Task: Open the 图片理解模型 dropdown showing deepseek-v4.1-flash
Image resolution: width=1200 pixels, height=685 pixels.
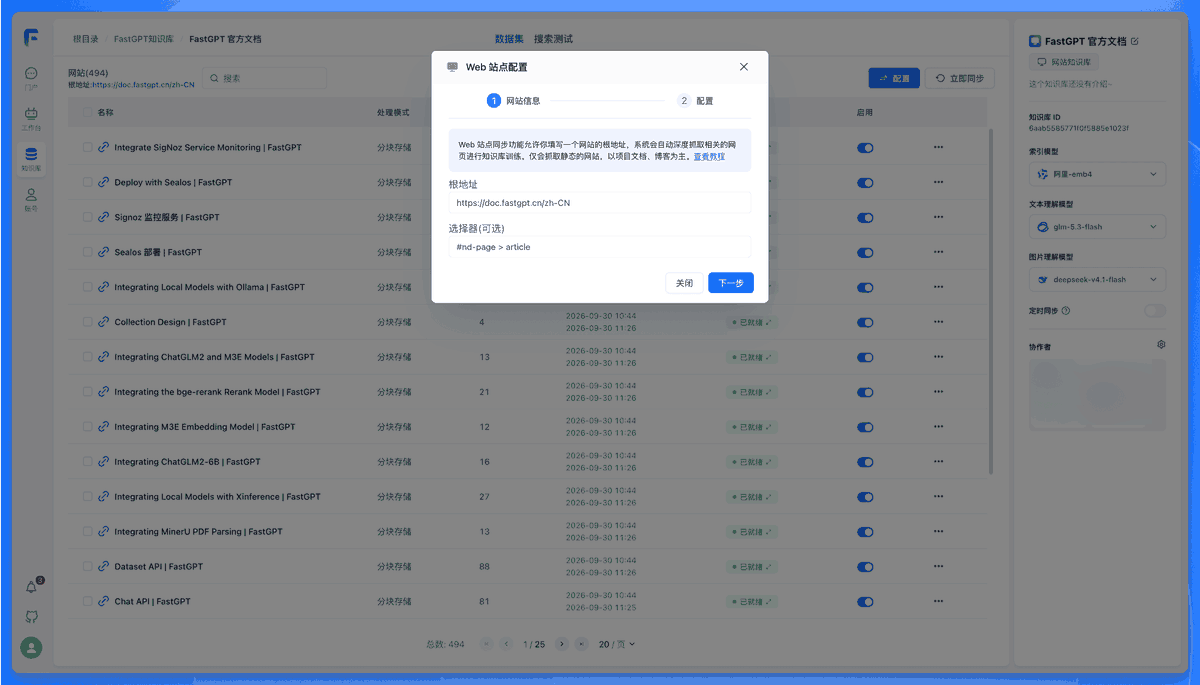Action: point(1097,280)
